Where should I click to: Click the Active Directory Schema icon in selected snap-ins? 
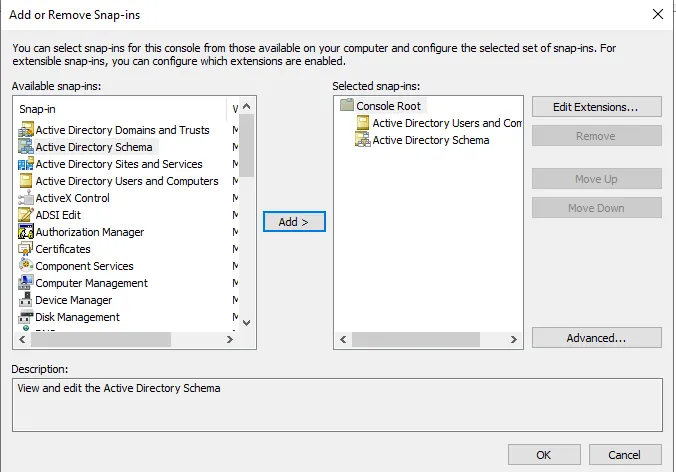click(363, 140)
